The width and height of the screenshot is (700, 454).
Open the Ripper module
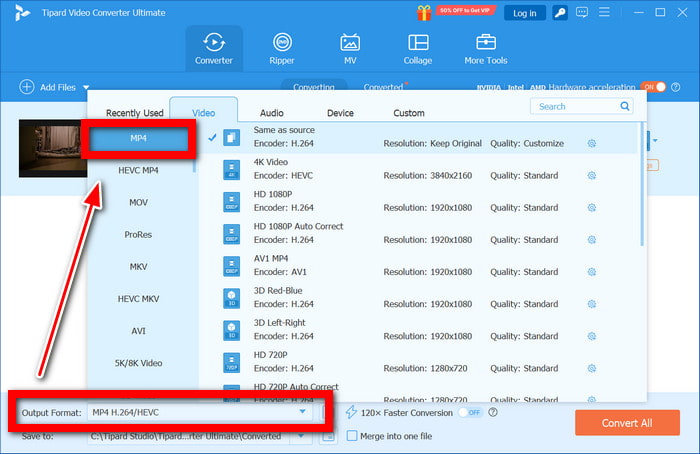point(282,49)
